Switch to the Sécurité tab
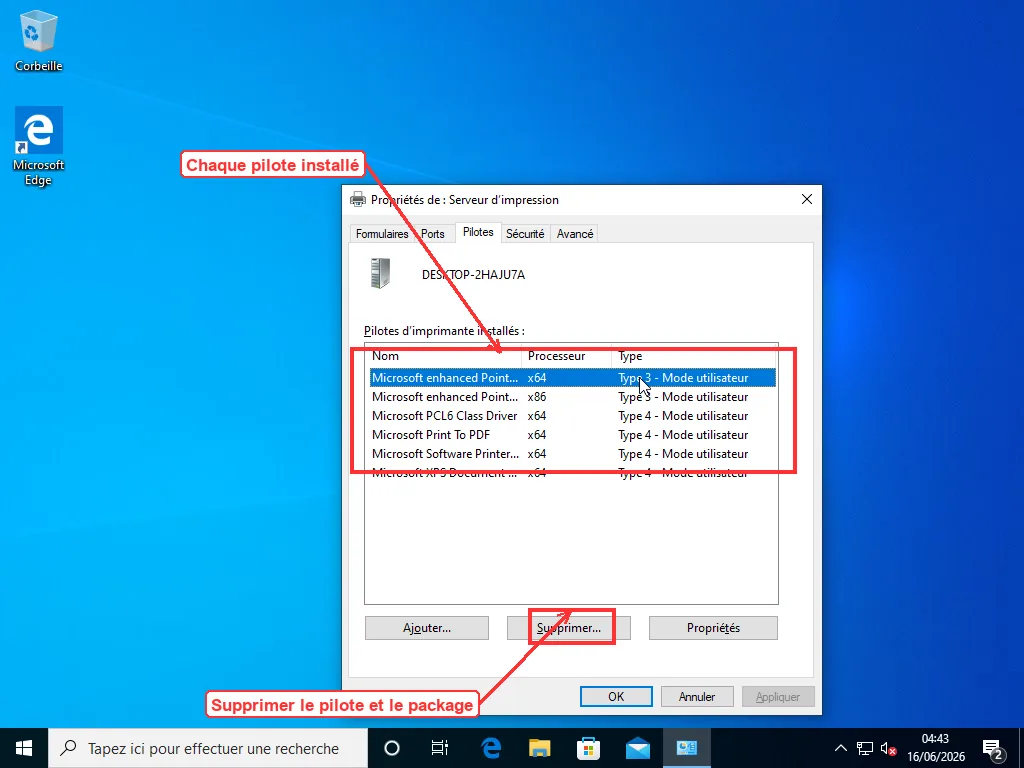Viewport: 1024px width, 768px height. click(x=525, y=234)
